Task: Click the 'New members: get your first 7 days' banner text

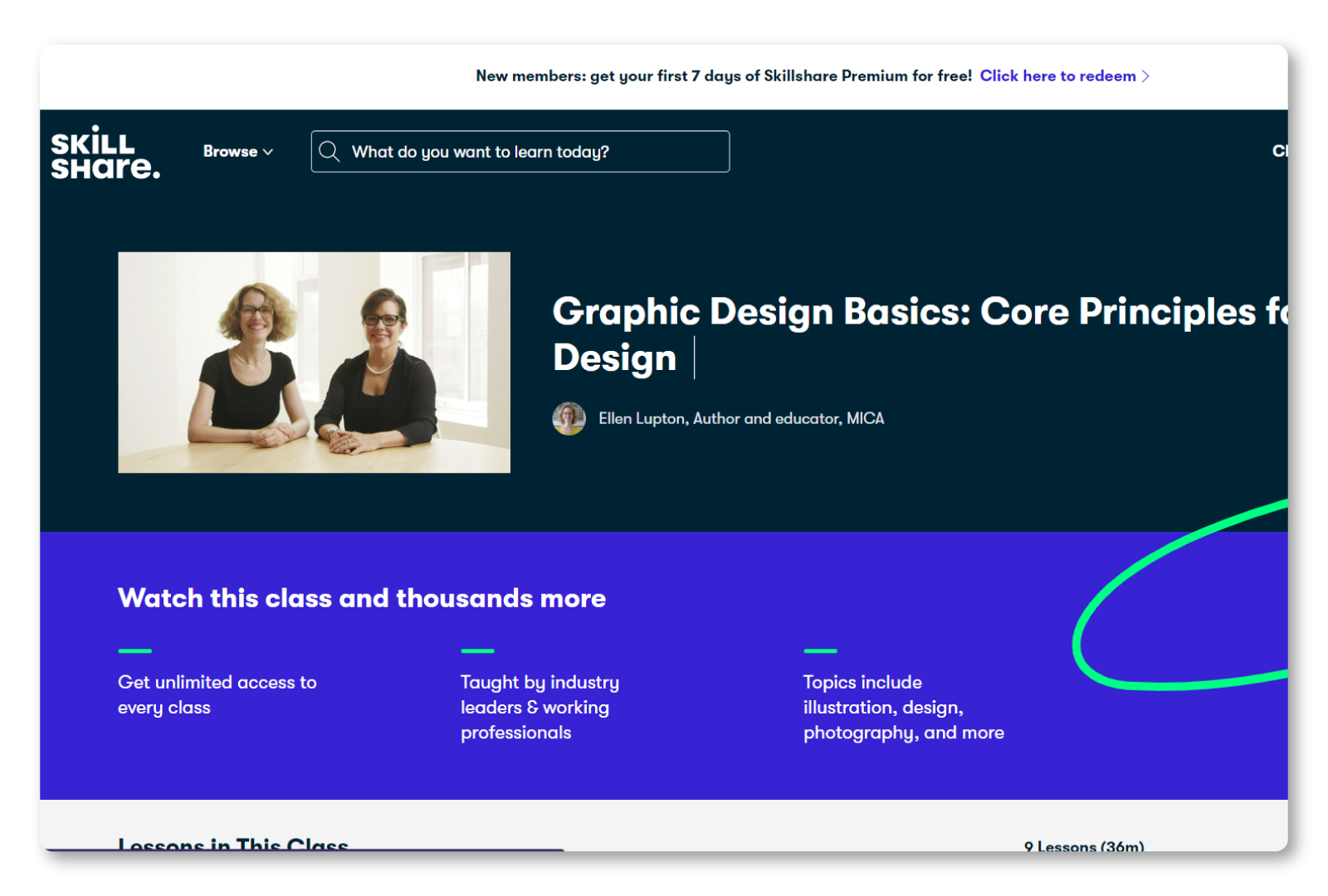Action: point(724,76)
